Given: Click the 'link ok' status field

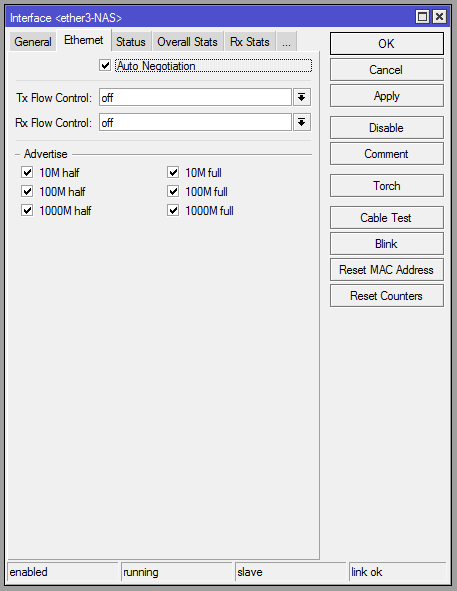Looking at the screenshot, I should [x=398, y=572].
